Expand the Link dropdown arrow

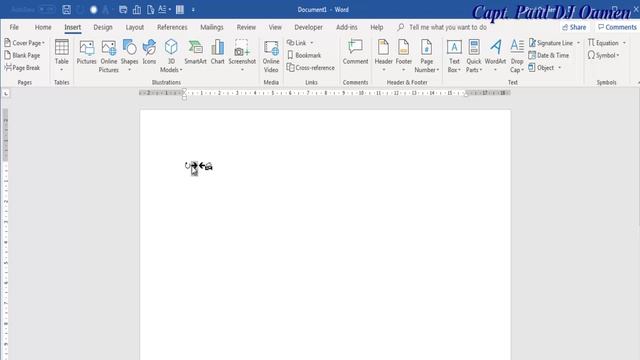312,43
